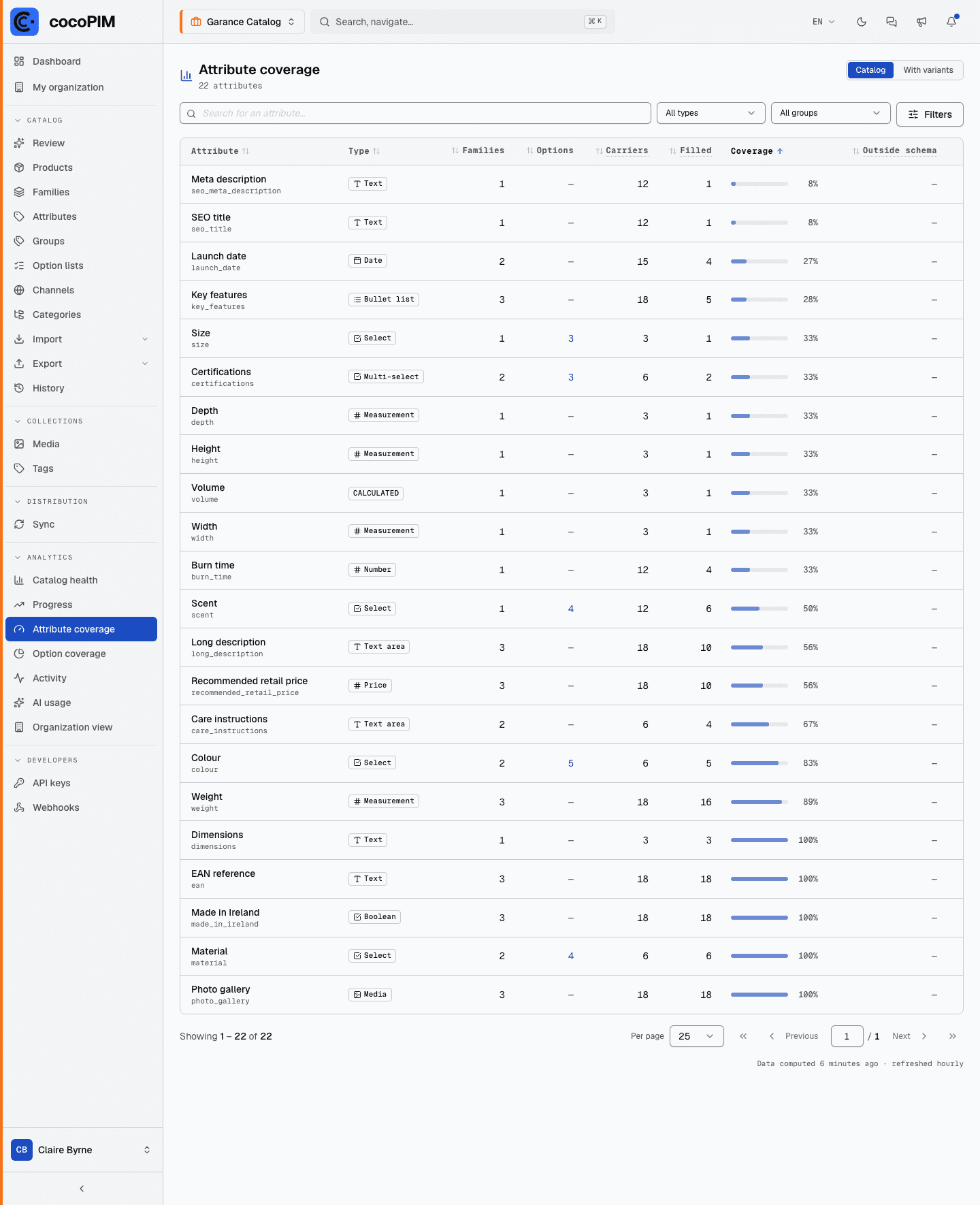This screenshot has width=980, height=1205.
Task: Open Families in the sidebar
Action: [81, 192]
